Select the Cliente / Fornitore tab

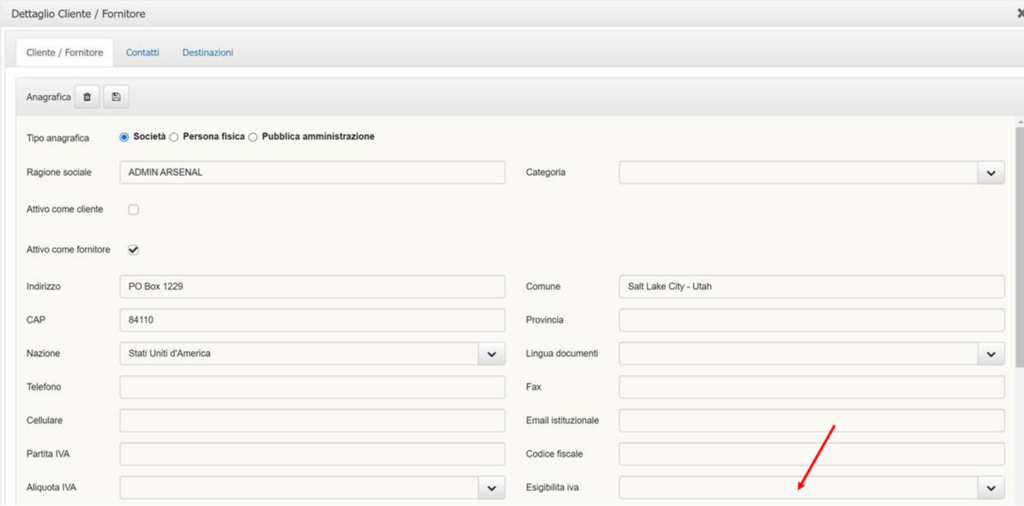(x=64, y=52)
